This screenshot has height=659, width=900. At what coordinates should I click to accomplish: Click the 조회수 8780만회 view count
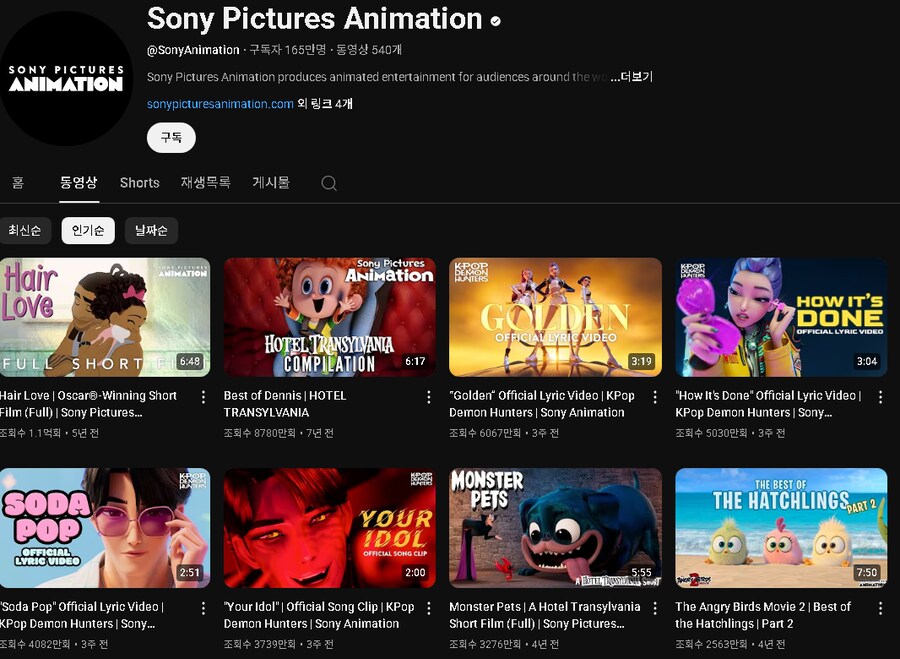[259, 433]
